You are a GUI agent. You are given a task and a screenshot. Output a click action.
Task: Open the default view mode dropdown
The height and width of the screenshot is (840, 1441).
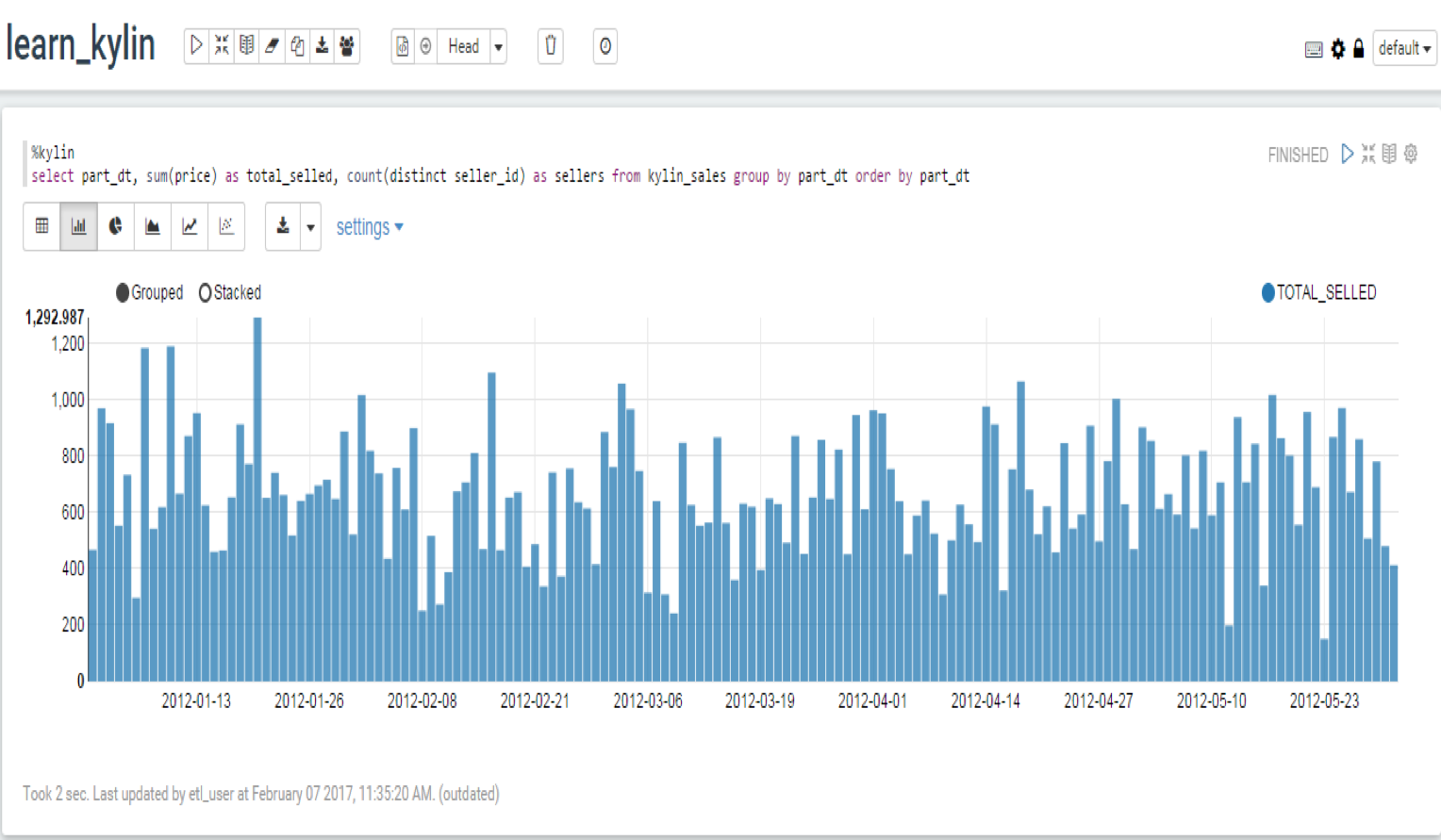point(1404,48)
